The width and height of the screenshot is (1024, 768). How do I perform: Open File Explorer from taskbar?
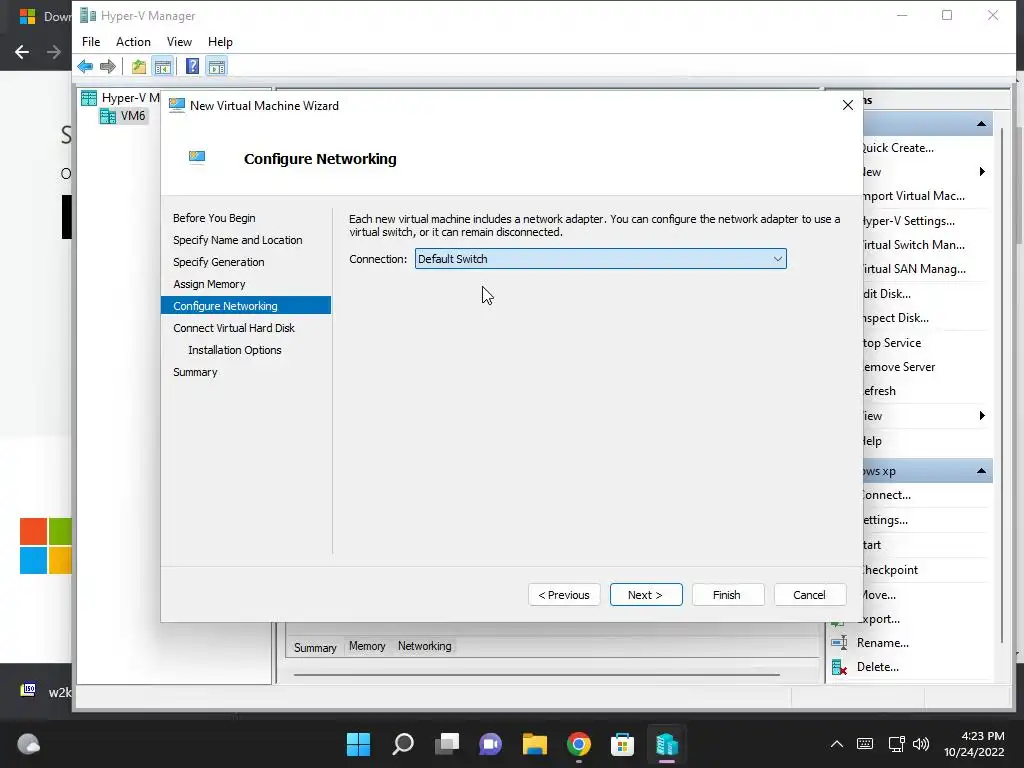click(x=534, y=744)
